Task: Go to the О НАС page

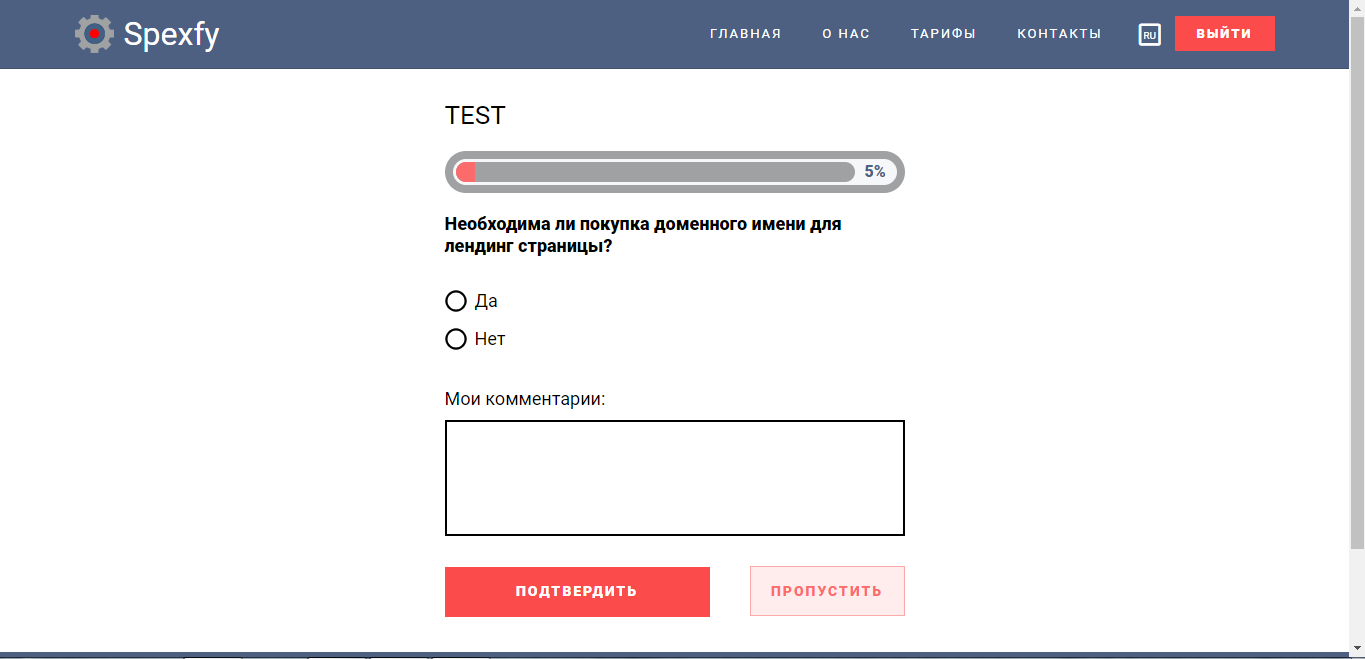Action: pos(846,34)
